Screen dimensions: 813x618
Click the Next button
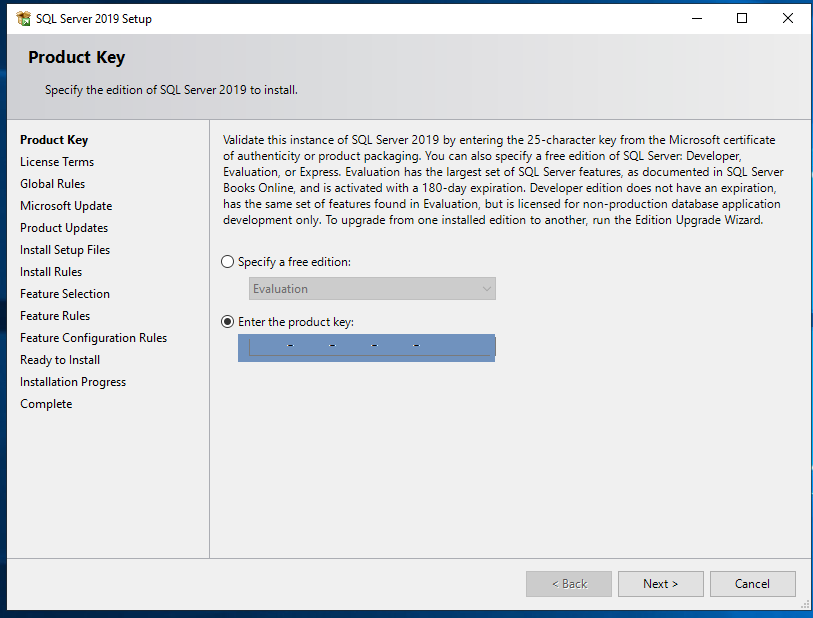point(660,584)
